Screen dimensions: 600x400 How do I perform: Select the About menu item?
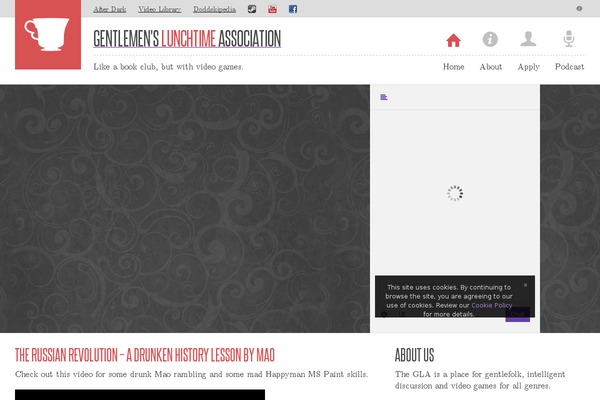tap(491, 67)
